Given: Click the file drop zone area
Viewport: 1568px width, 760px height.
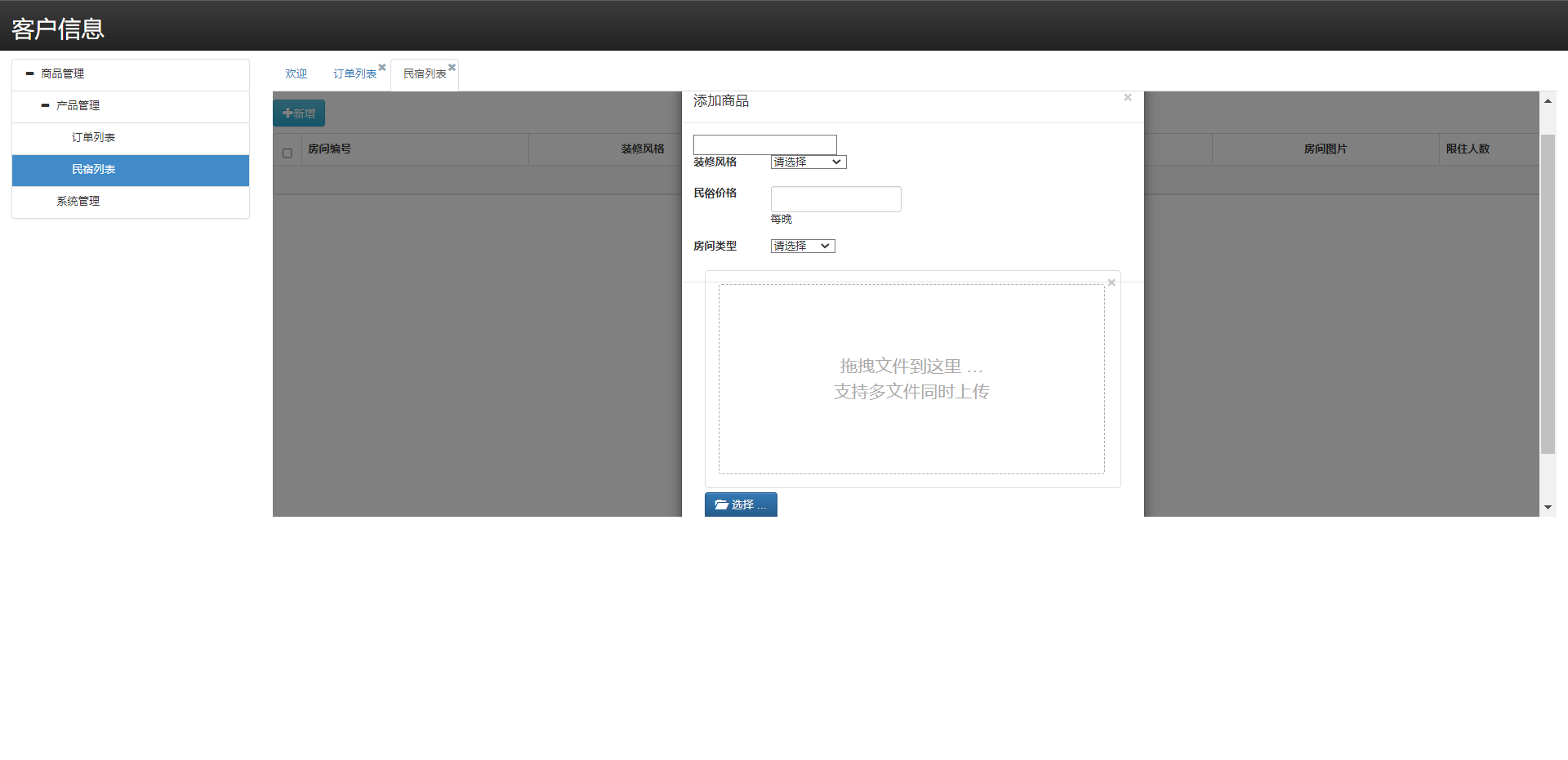Looking at the screenshot, I should 911,379.
